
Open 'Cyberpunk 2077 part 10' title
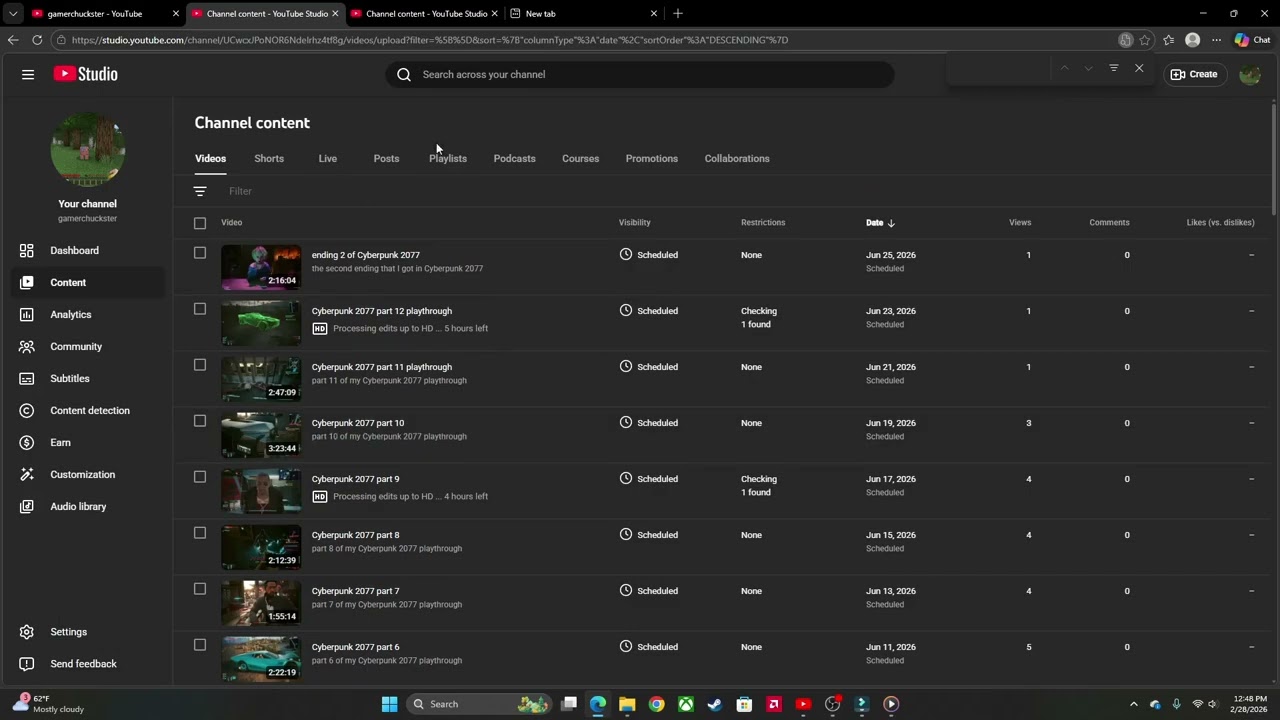[358, 423]
